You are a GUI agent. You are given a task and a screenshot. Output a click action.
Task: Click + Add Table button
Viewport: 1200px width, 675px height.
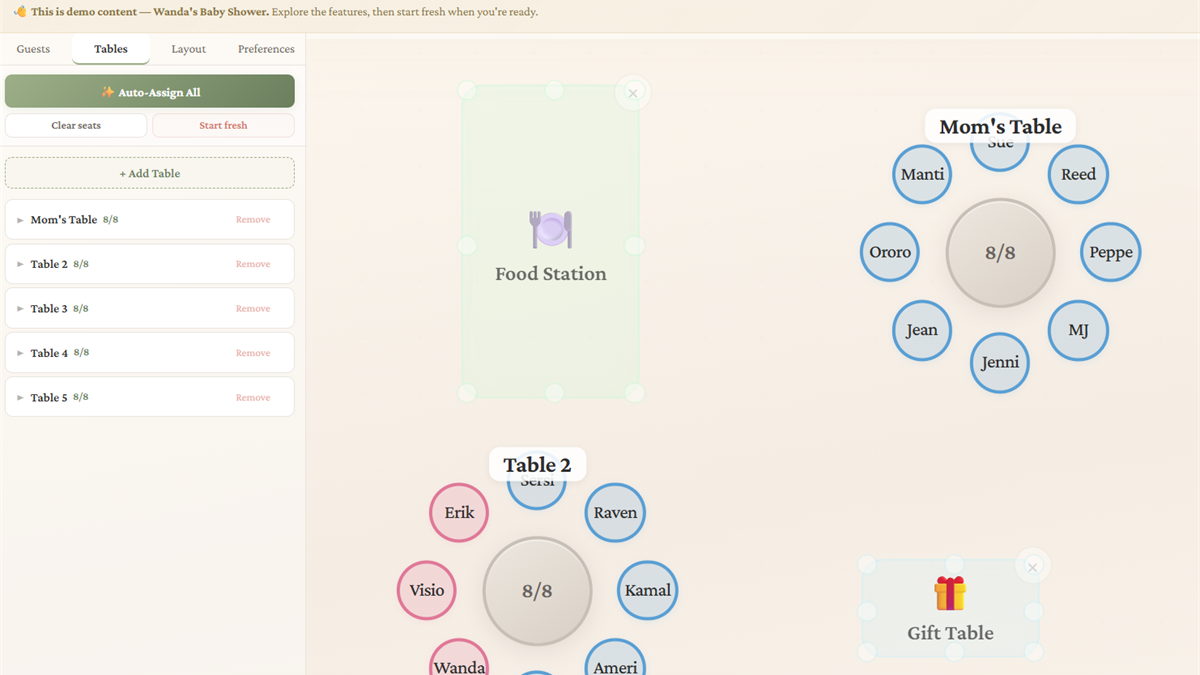coord(150,173)
